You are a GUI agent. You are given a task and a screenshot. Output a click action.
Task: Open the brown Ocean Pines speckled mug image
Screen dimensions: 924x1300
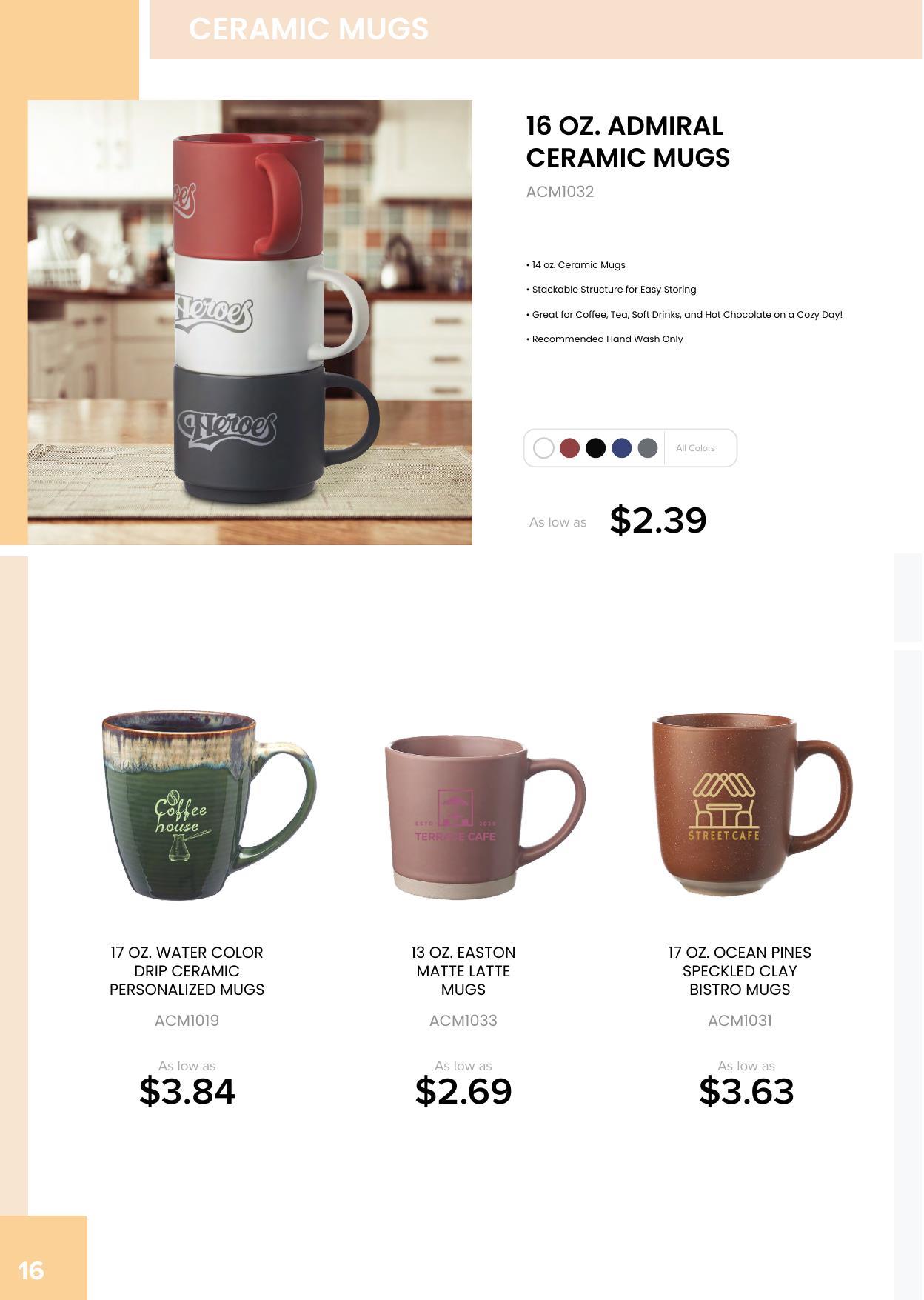pyautogui.click(x=751, y=805)
